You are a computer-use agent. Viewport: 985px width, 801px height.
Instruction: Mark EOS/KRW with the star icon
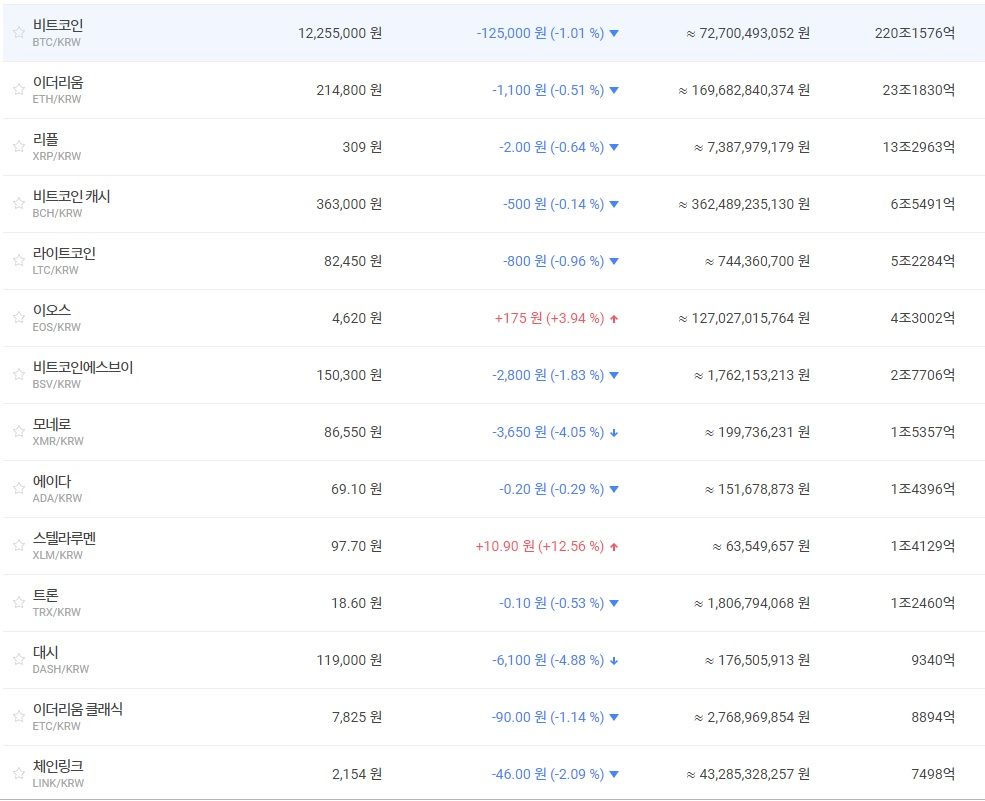[x=18, y=317]
